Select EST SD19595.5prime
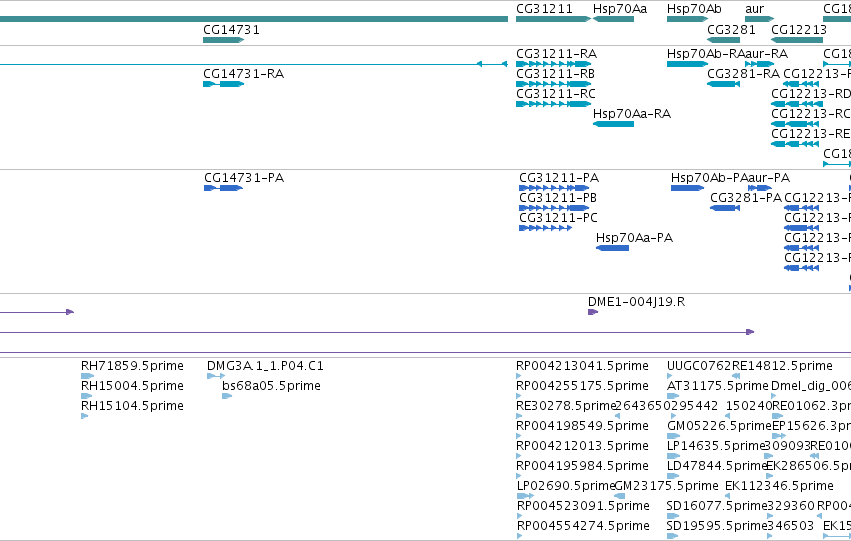 click(716, 526)
